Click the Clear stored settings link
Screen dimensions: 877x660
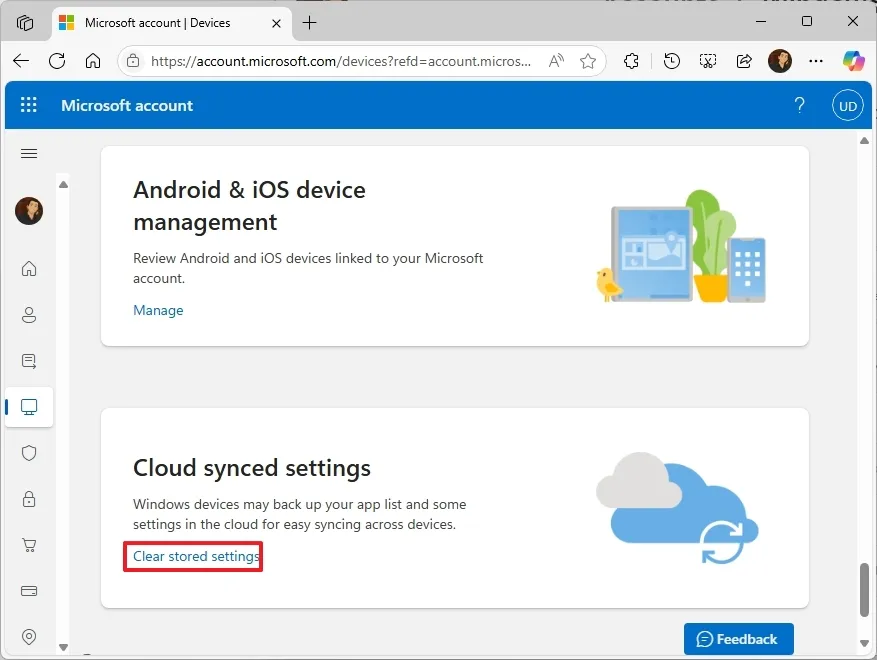[x=192, y=557]
